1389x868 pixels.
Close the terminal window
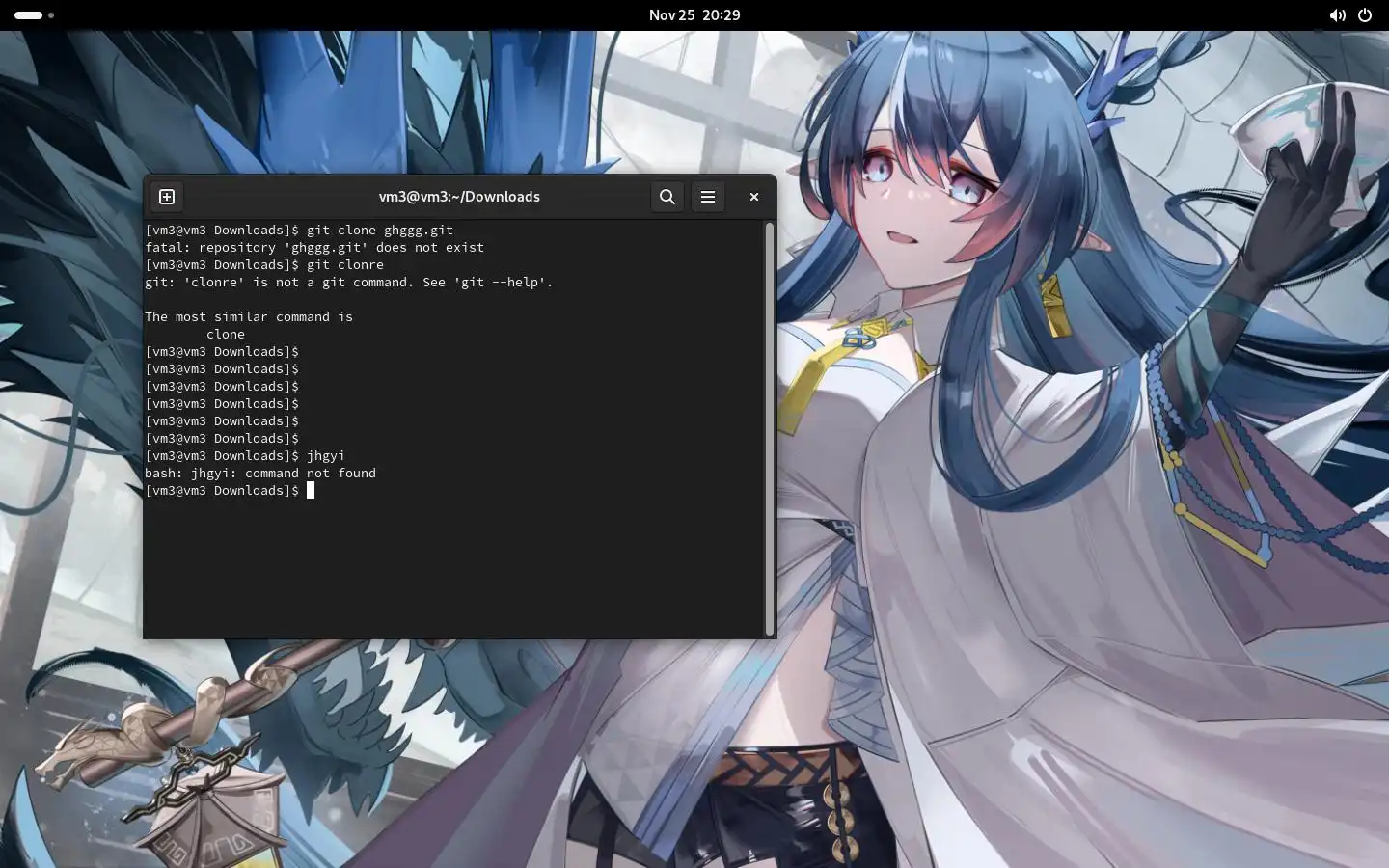coord(754,197)
